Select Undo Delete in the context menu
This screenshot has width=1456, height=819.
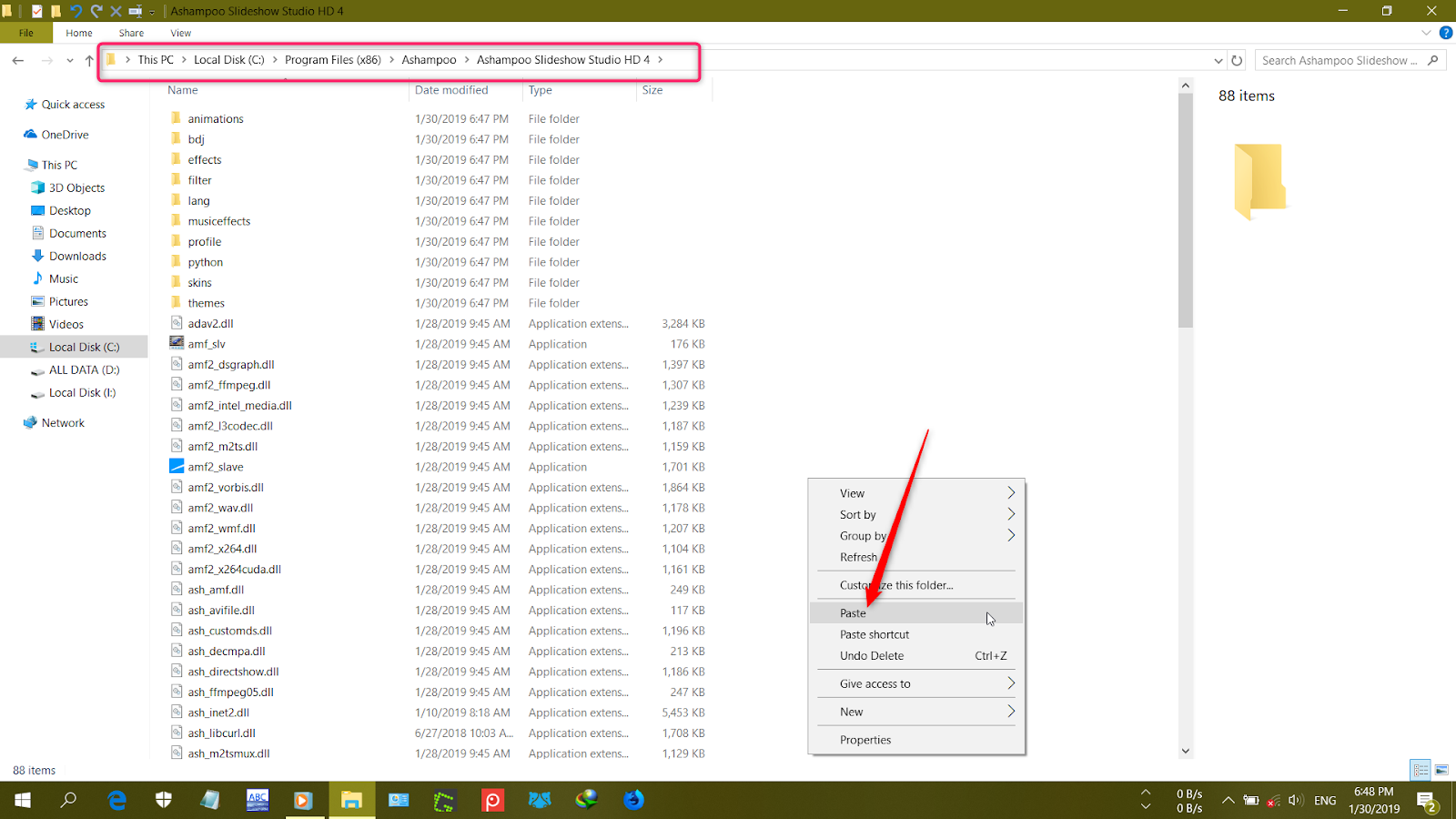click(x=916, y=655)
